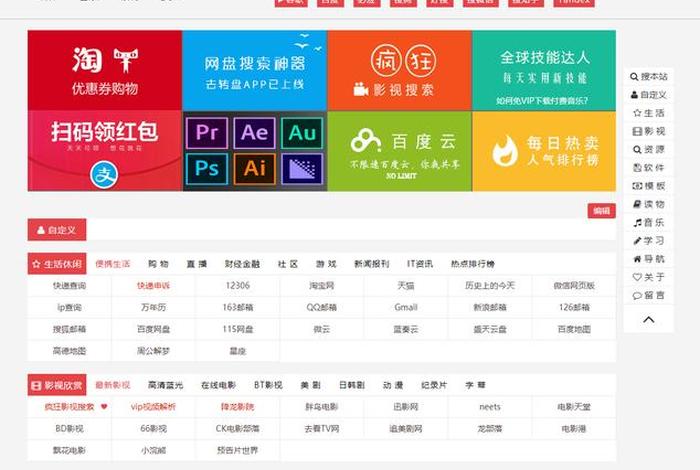Open the 淘宝网 link

pyautogui.click(x=321, y=286)
